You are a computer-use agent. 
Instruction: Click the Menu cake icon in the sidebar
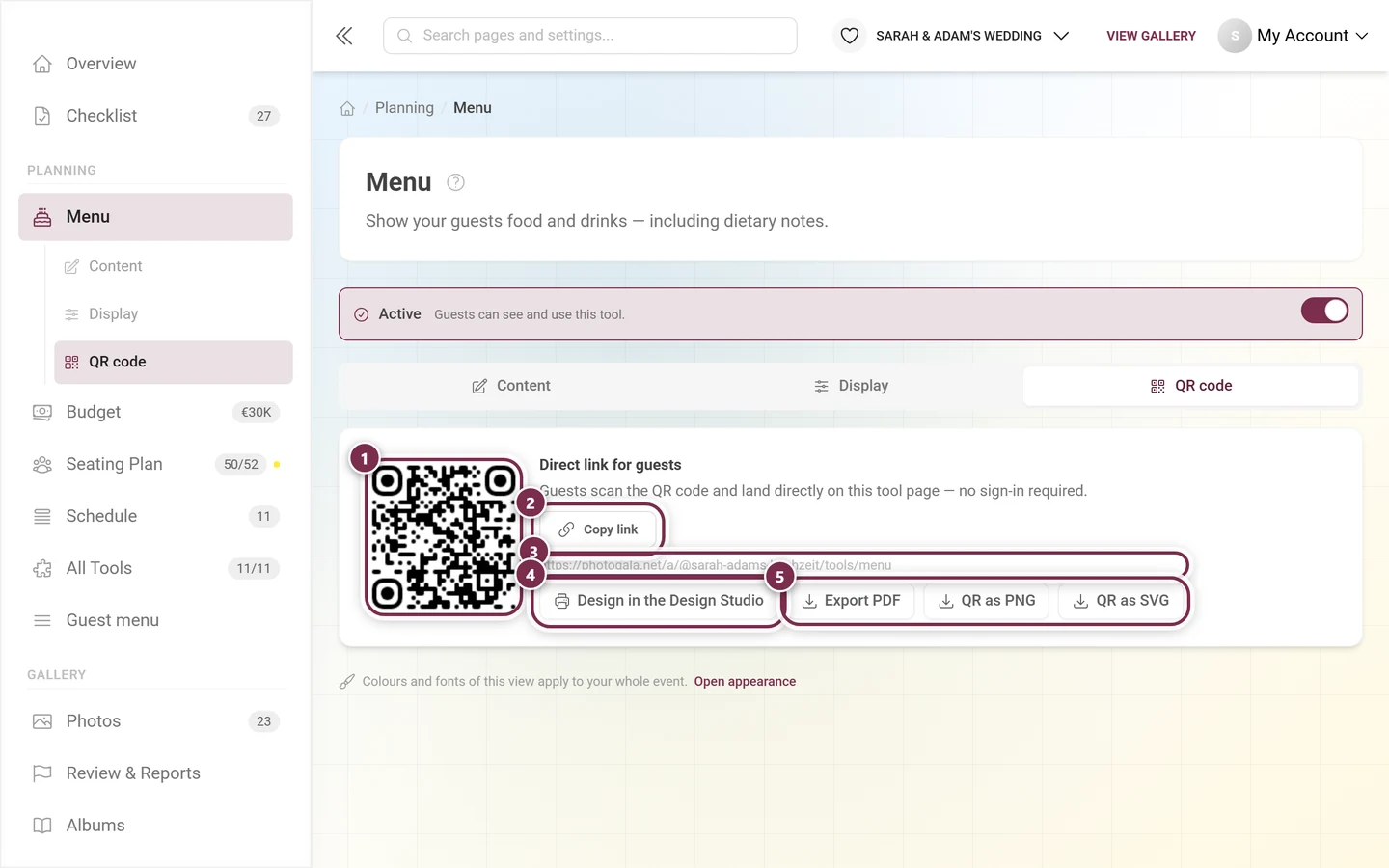point(42,217)
